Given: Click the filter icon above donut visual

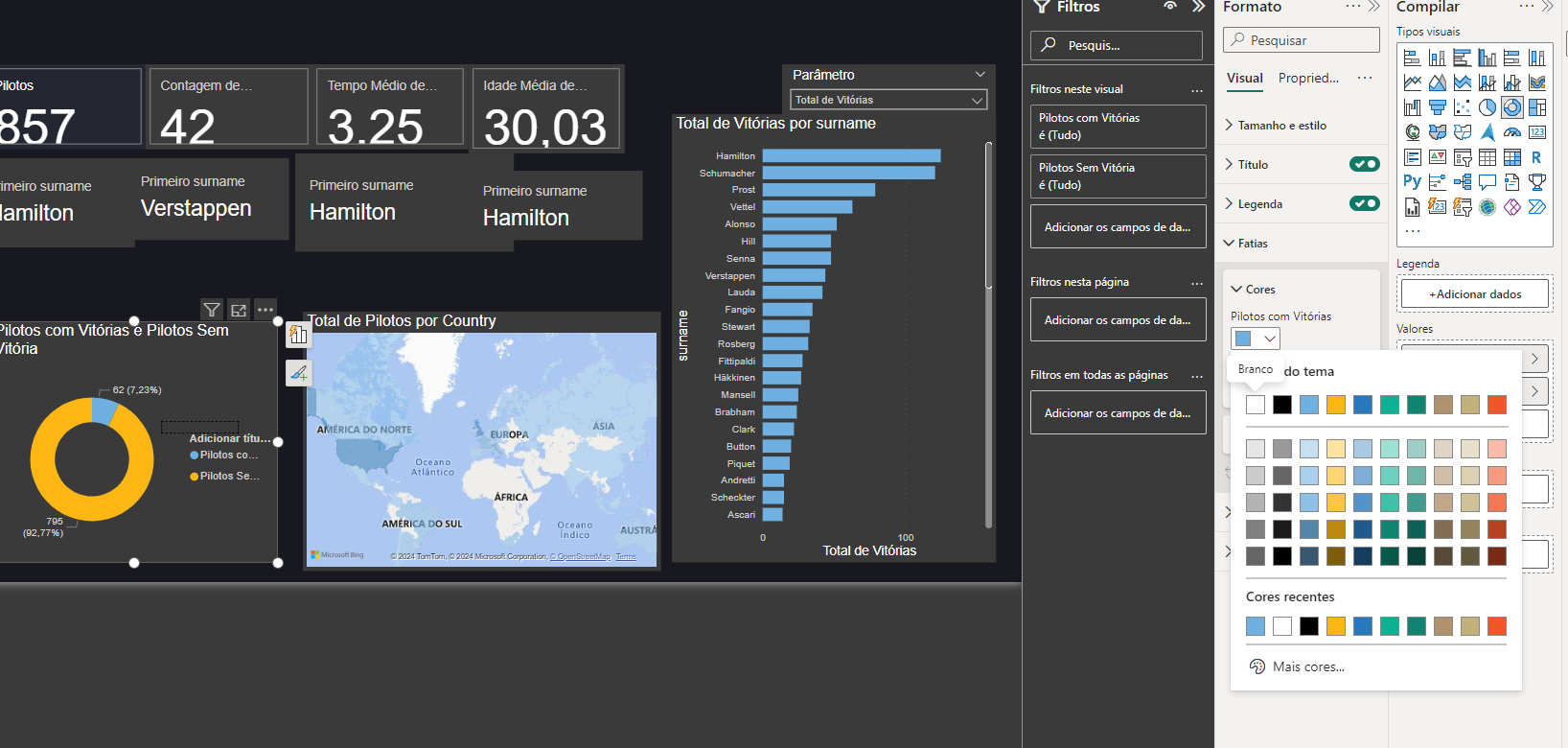Looking at the screenshot, I should click(212, 310).
